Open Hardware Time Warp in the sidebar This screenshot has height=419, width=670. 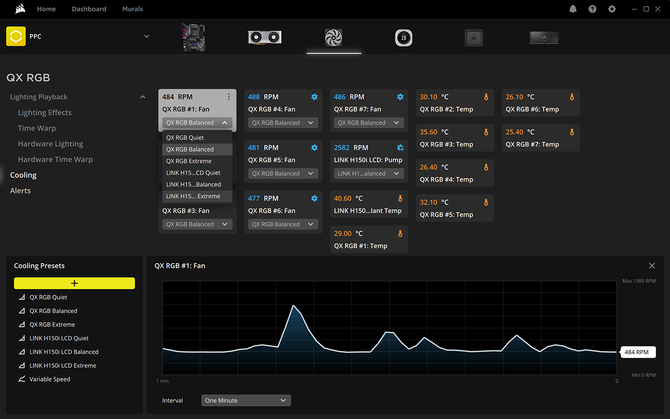55,159
